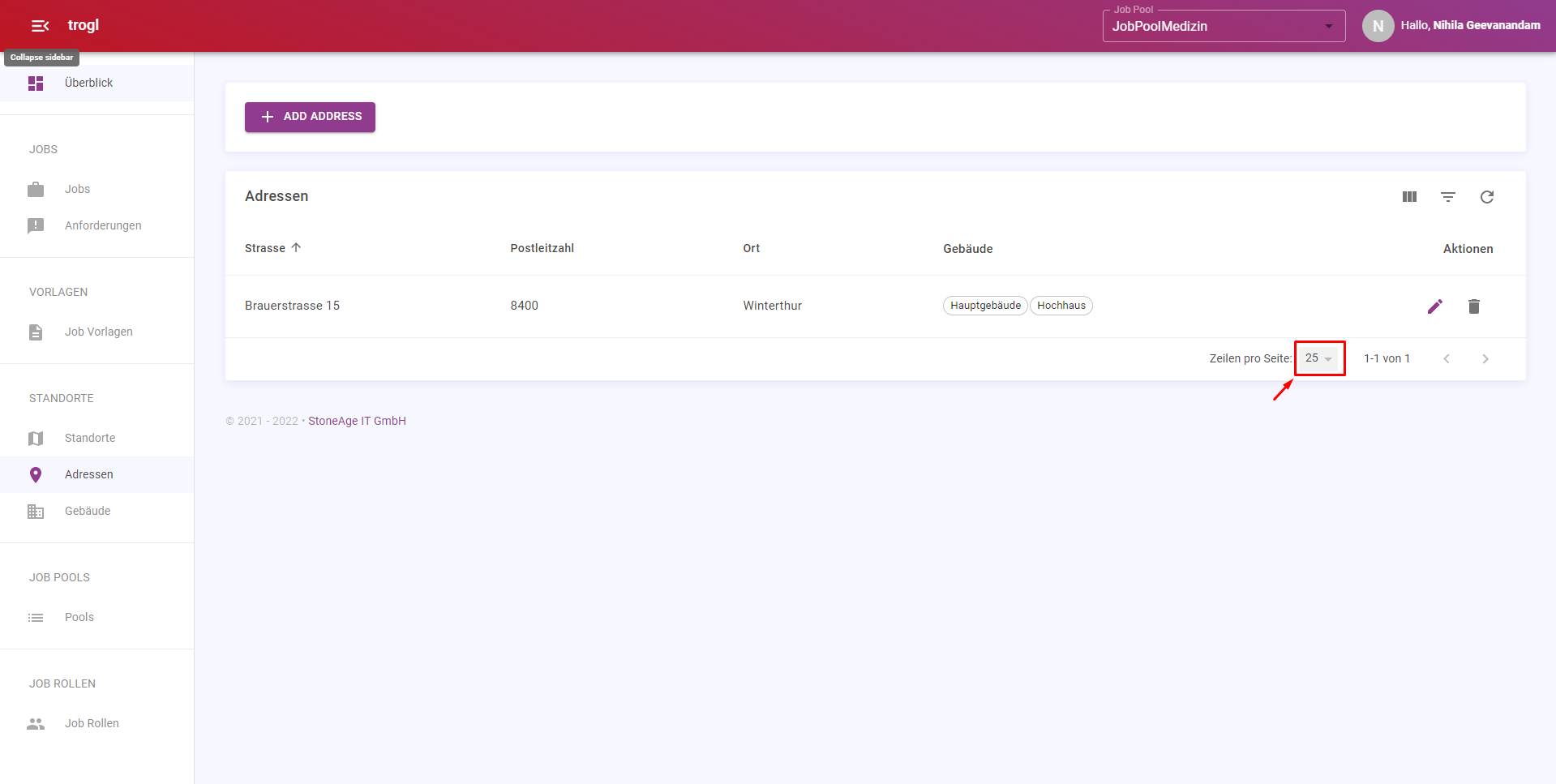
Task: Collapse the sidebar with the menu icon
Action: pos(40,26)
